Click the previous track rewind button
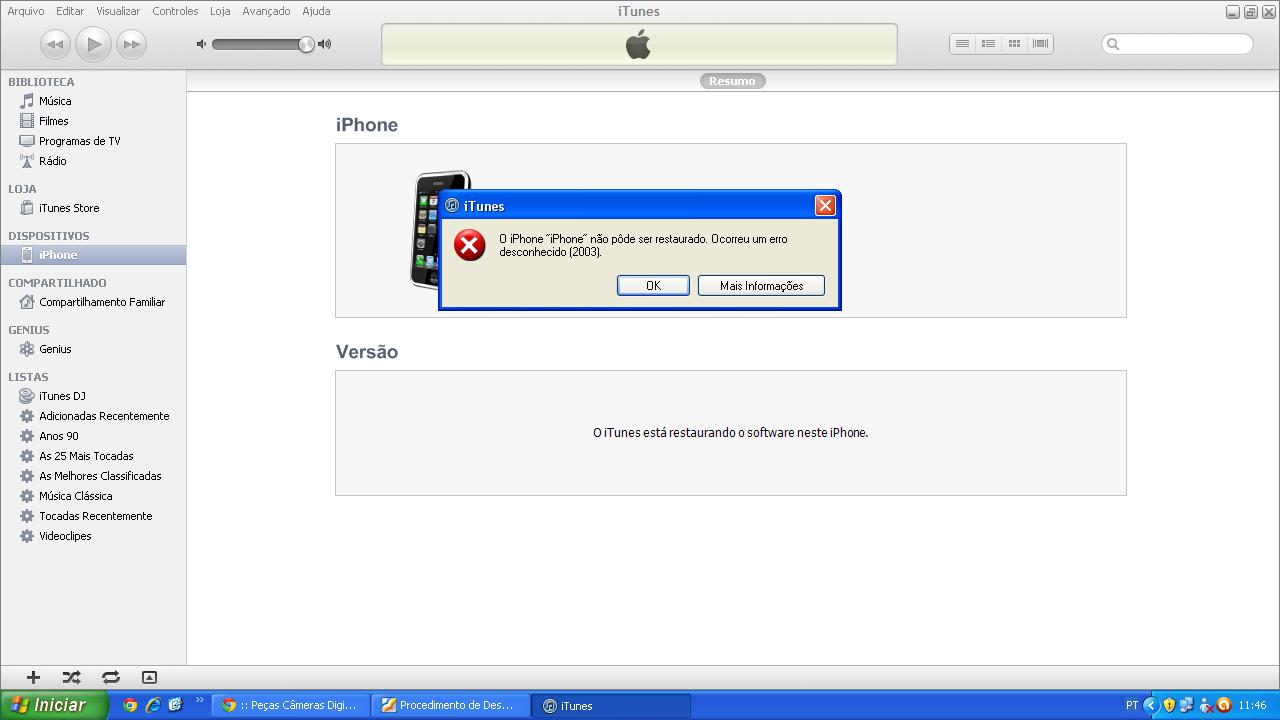 [x=56, y=44]
